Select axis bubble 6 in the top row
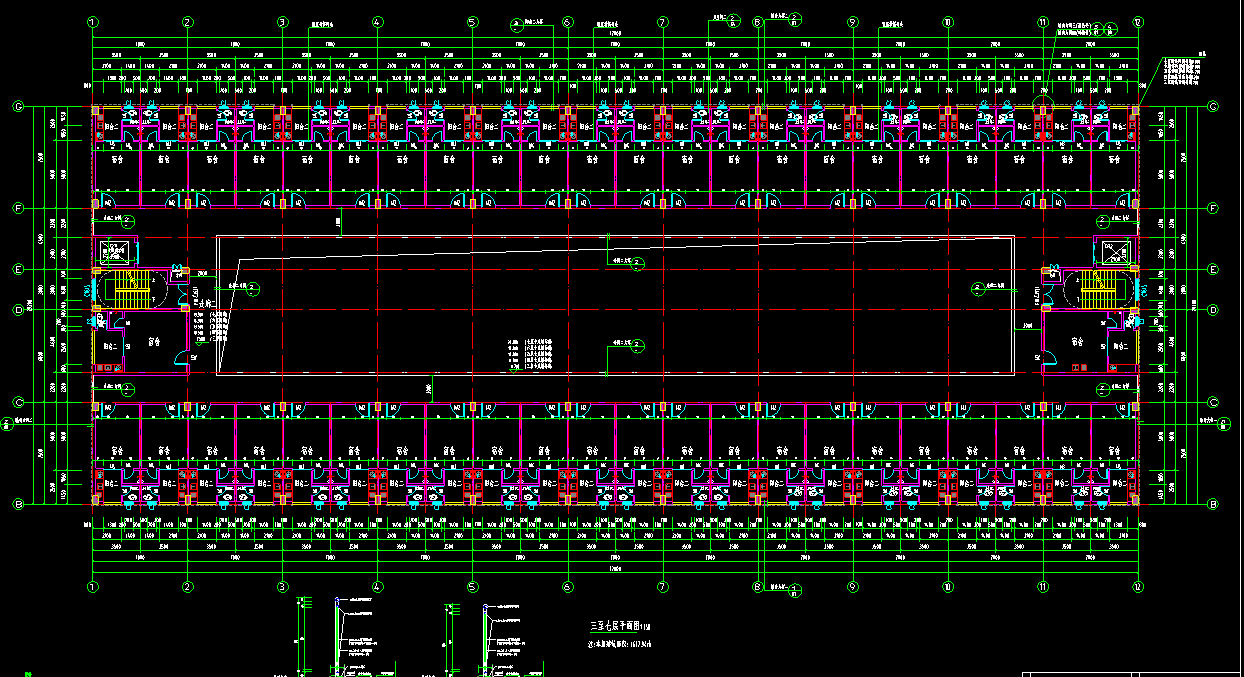Screen dimensions: 1244x677 567,21
